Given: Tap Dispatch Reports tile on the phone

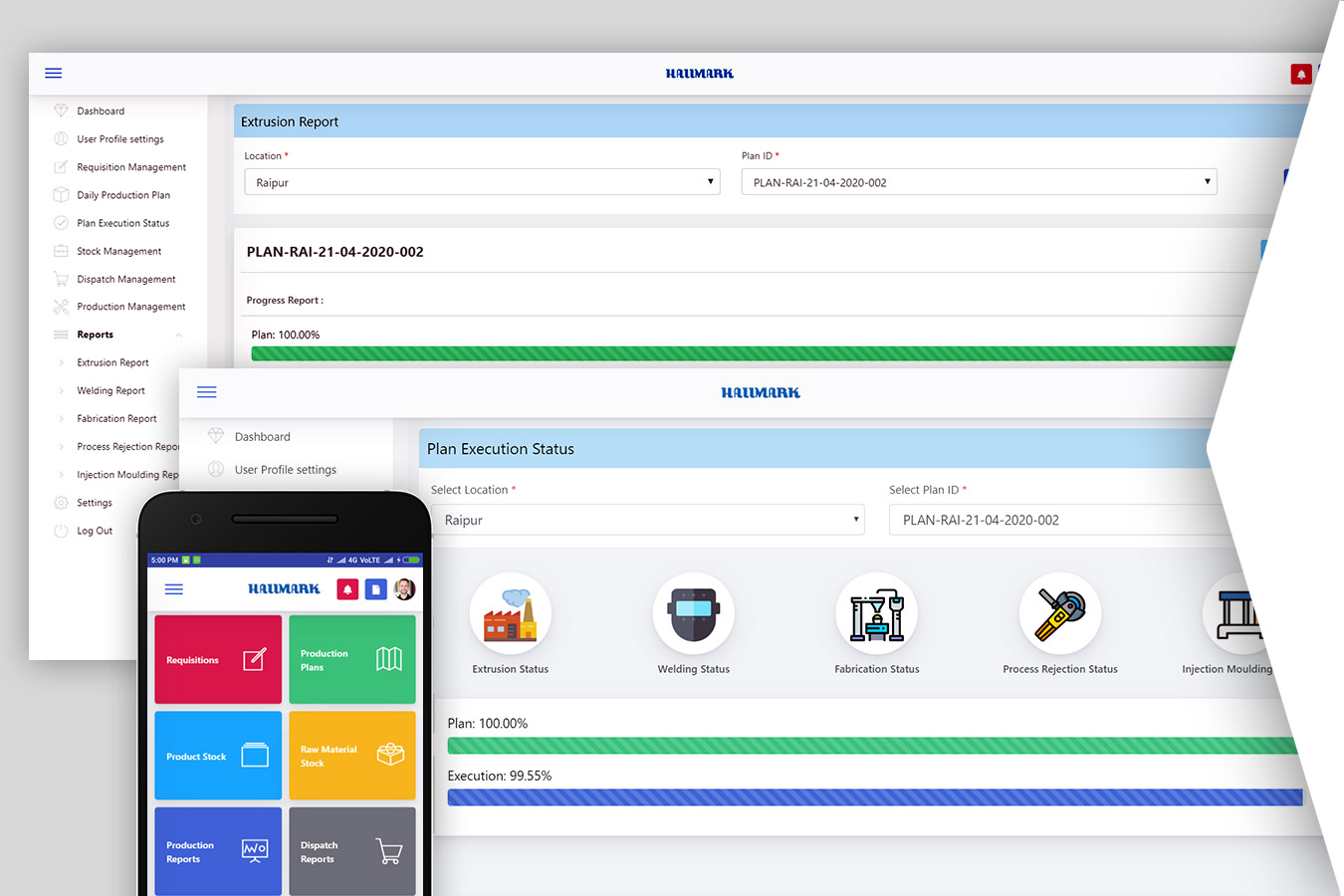Looking at the screenshot, I should [x=352, y=851].
